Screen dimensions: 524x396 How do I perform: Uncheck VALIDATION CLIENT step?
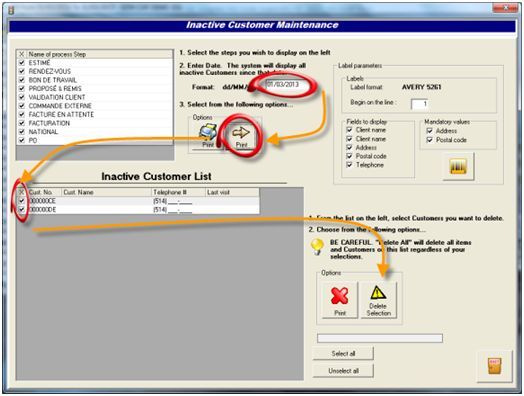pos(22,97)
